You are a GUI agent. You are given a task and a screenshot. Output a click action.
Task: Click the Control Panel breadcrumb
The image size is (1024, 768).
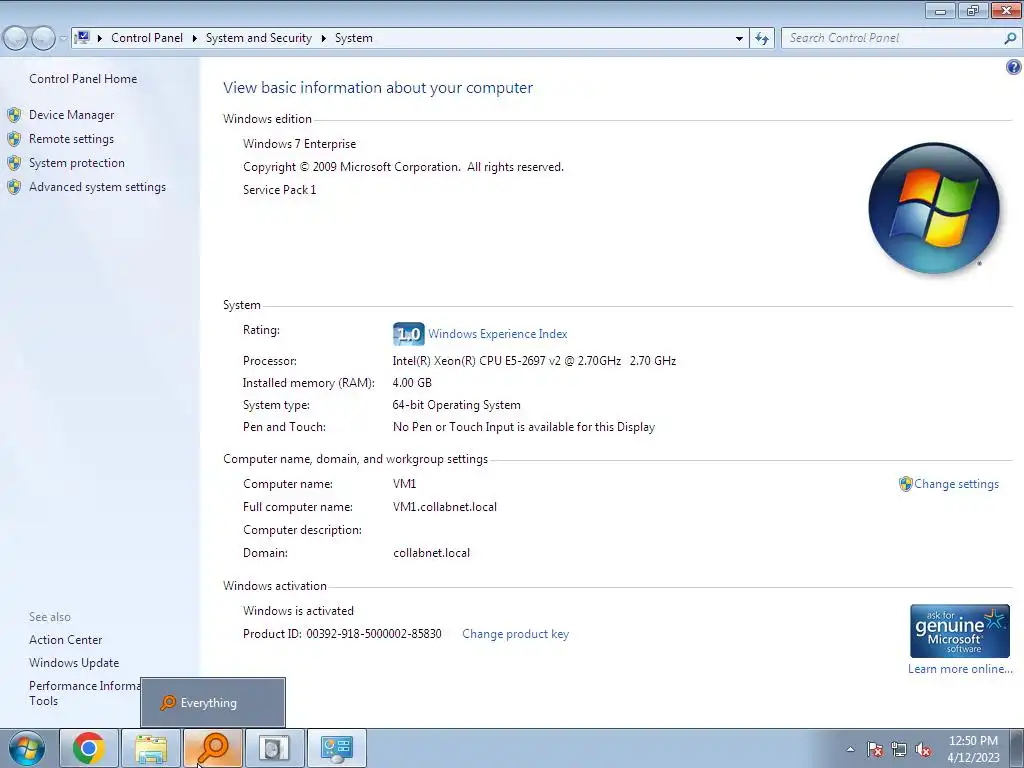coord(147,38)
